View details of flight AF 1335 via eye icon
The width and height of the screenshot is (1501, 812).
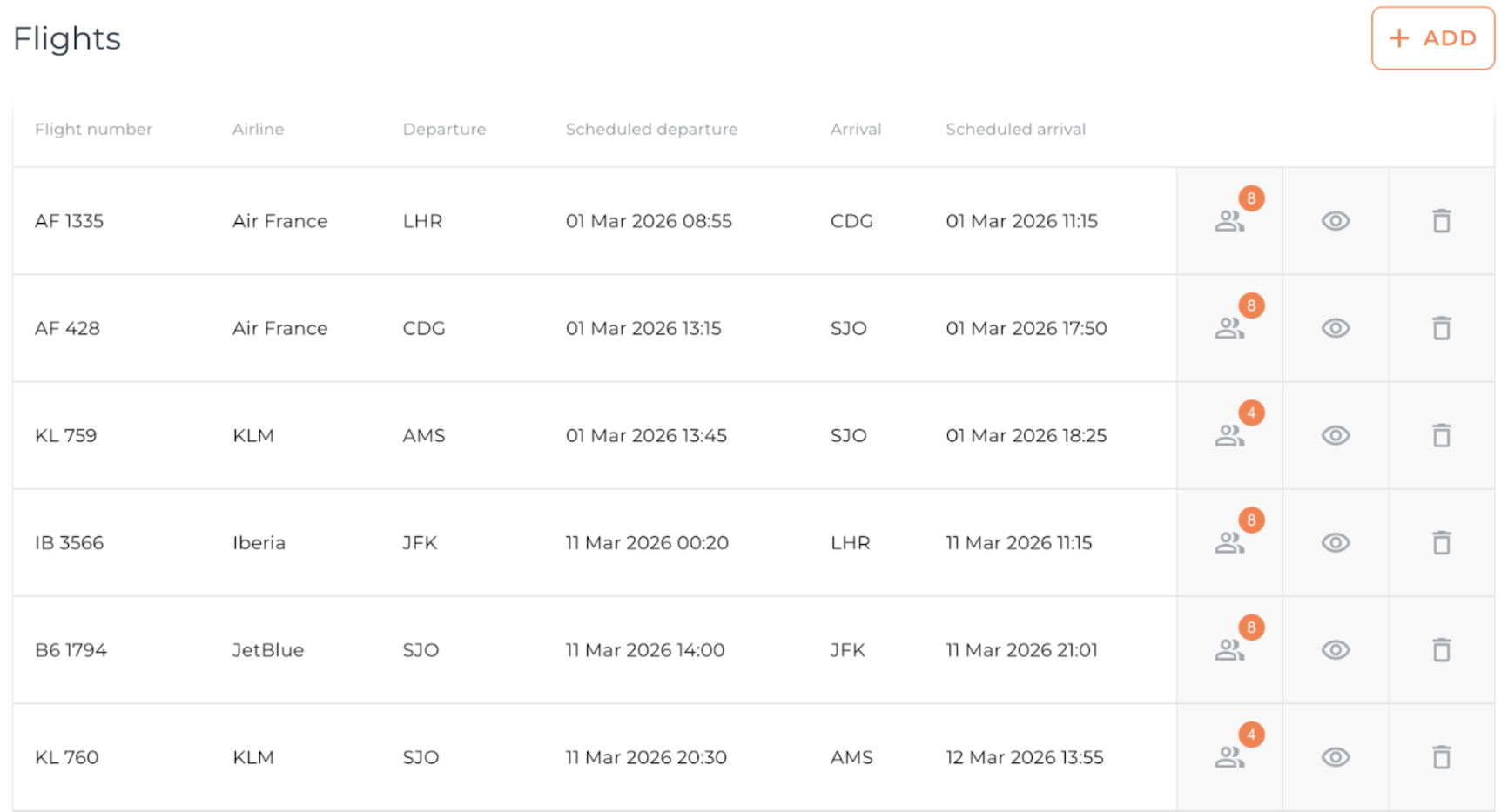tap(1335, 221)
